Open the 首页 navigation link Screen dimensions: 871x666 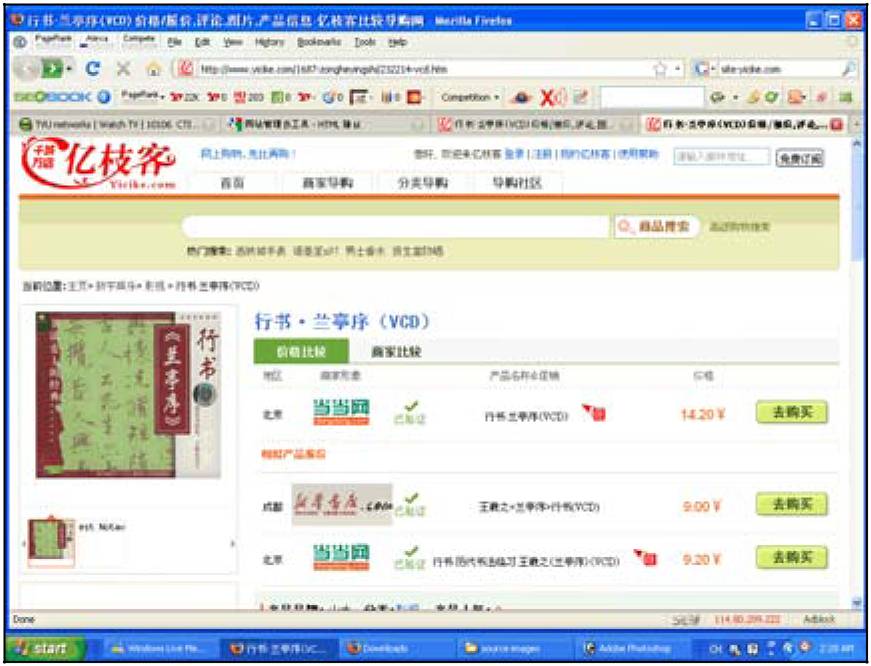pyautogui.click(x=233, y=183)
